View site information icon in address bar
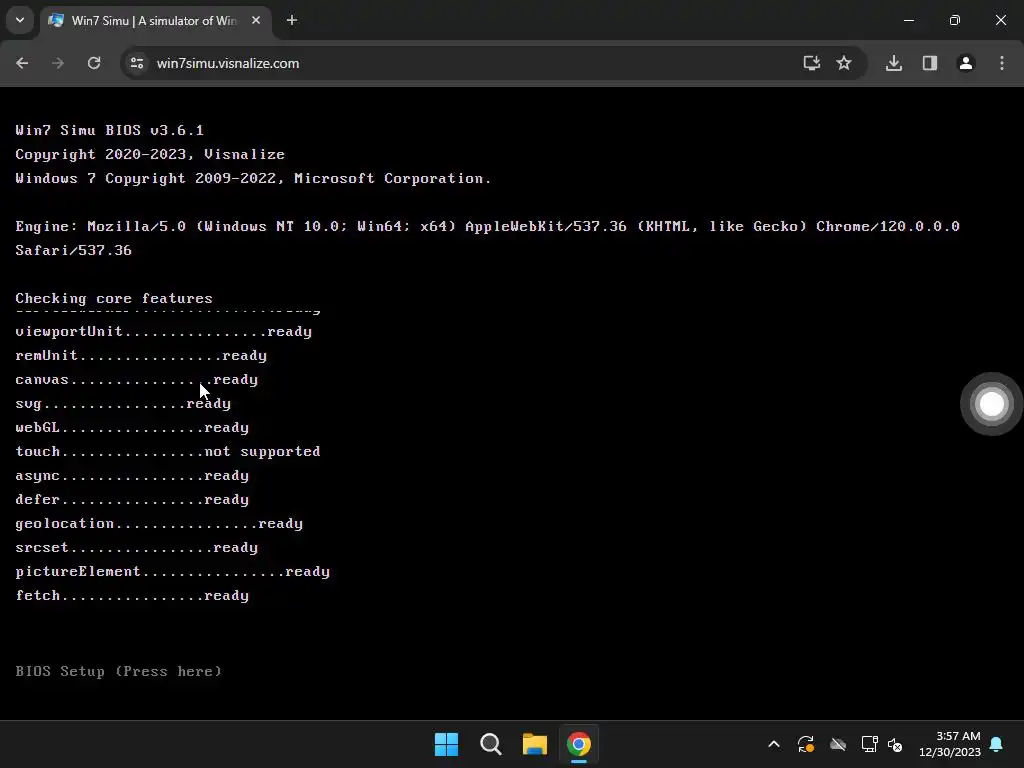The image size is (1024, 768). [x=137, y=63]
